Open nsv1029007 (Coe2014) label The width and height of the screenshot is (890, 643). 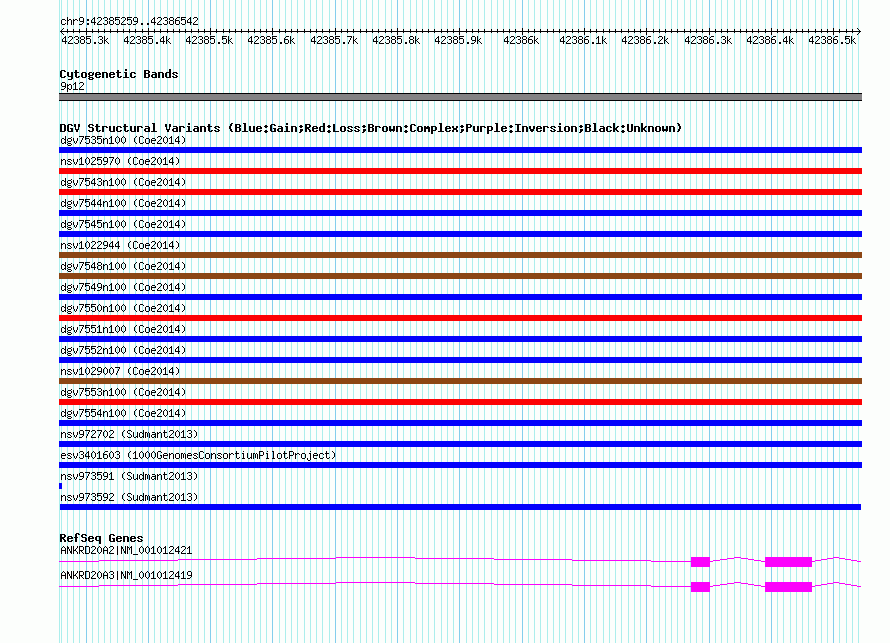click(x=120, y=371)
